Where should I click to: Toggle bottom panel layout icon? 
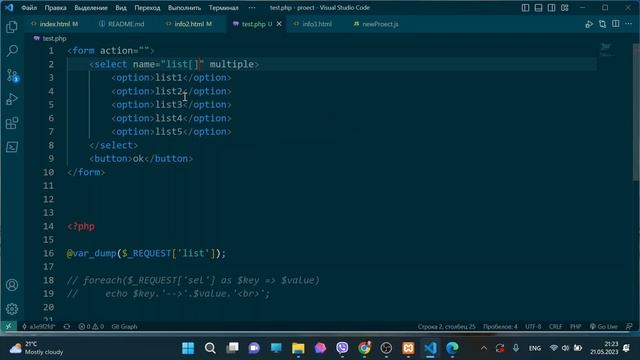tap(538, 8)
